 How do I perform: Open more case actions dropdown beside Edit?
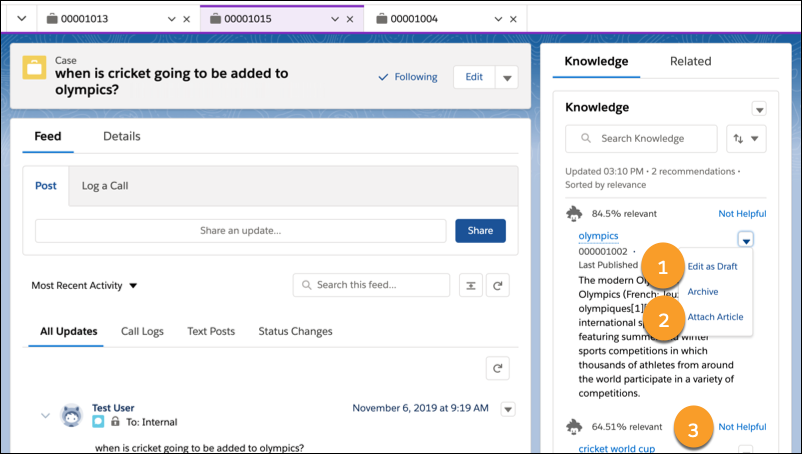[x=507, y=77]
